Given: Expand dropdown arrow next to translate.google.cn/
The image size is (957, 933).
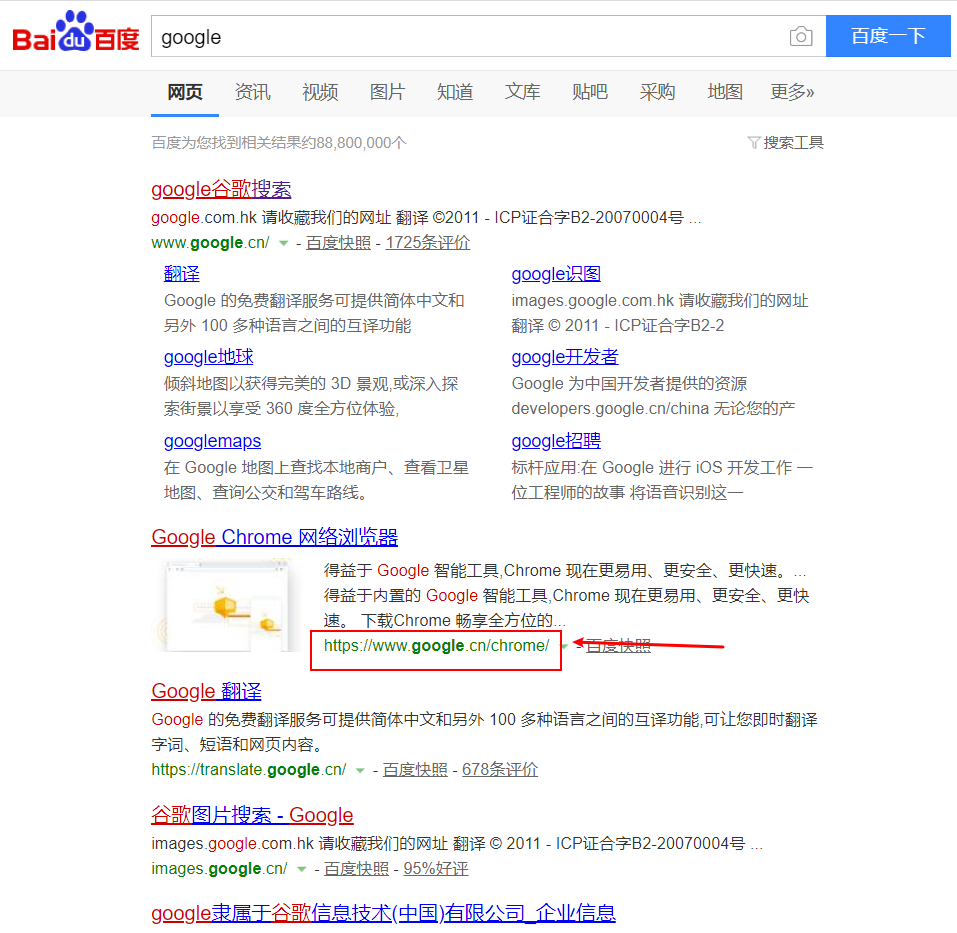Looking at the screenshot, I should tap(360, 770).
